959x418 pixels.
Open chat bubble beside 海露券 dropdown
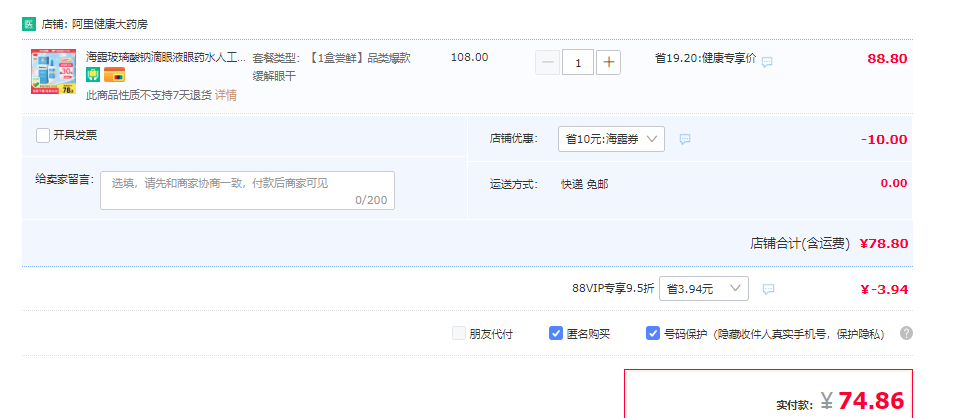[x=685, y=139]
